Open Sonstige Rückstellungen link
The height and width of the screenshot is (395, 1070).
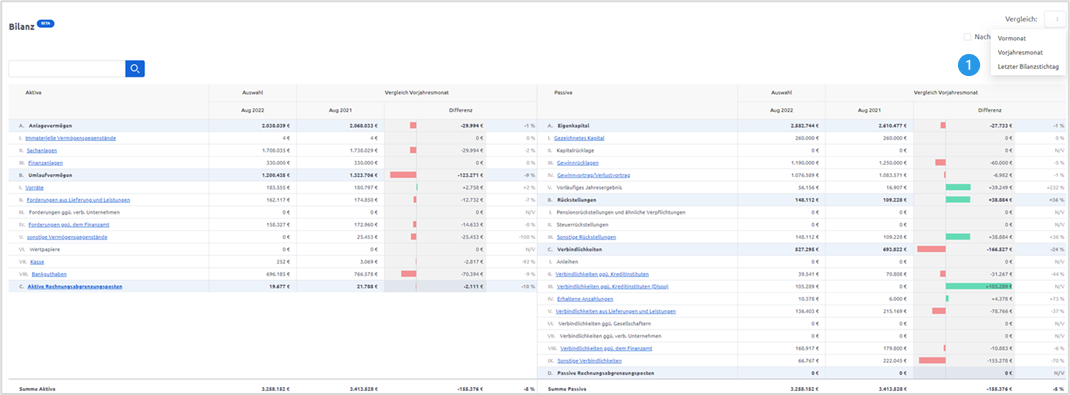(x=586, y=237)
